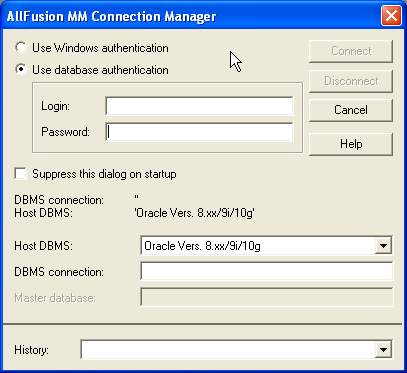The height and width of the screenshot is (373, 407).
Task: Open the Host DBMS dropdown arrow
Action: pyautogui.click(x=383, y=246)
